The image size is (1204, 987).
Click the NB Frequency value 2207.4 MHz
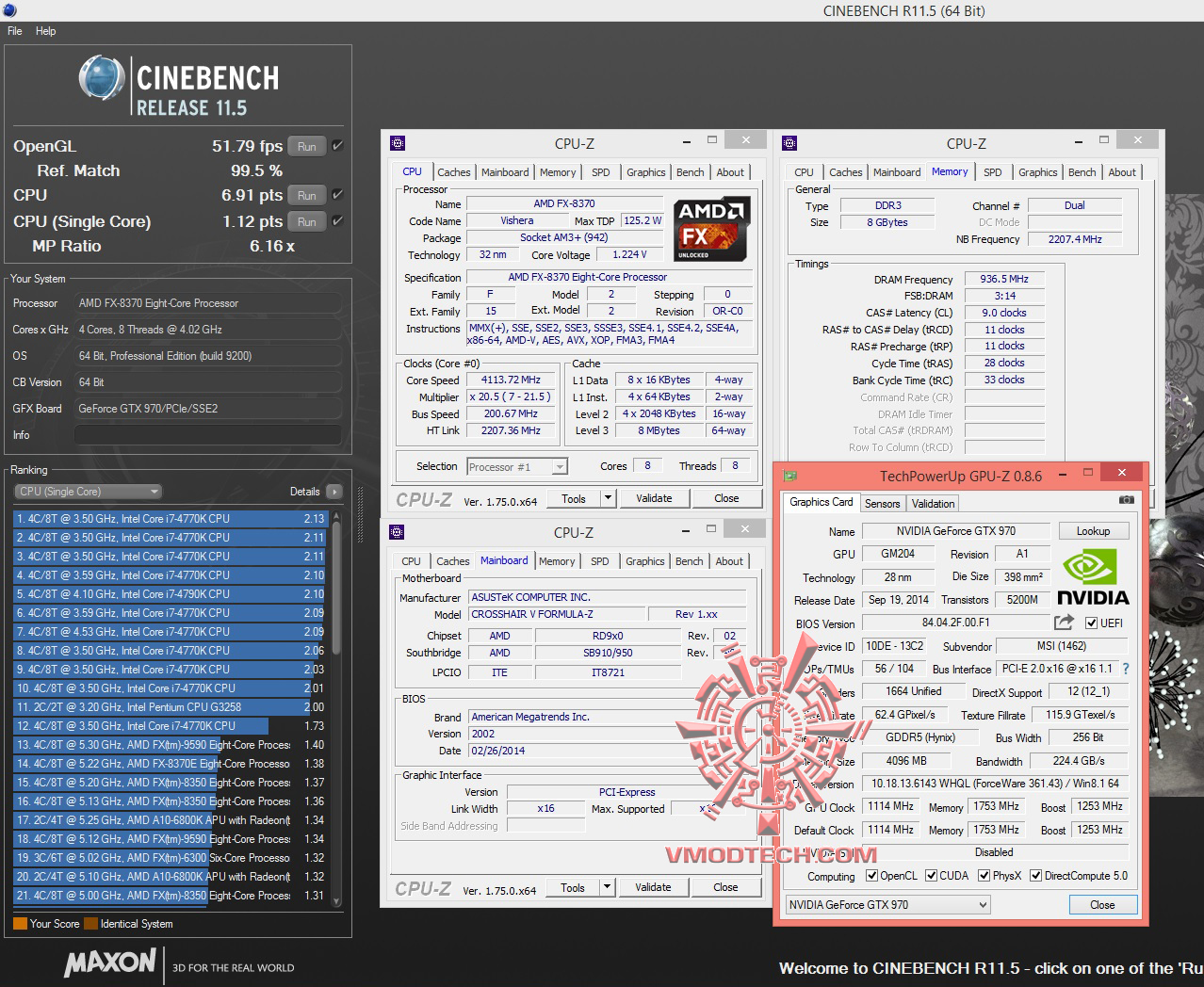1075,239
